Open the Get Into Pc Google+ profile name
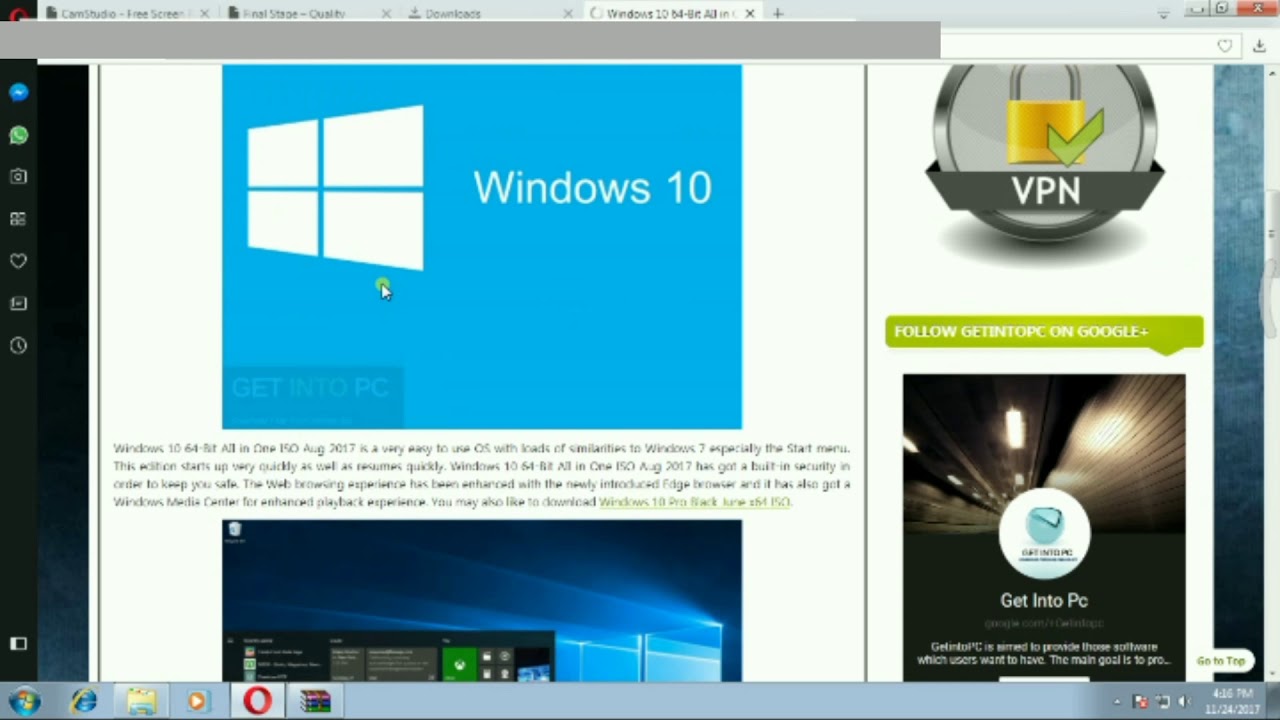The height and width of the screenshot is (720, 1280). pos(1044,601)
